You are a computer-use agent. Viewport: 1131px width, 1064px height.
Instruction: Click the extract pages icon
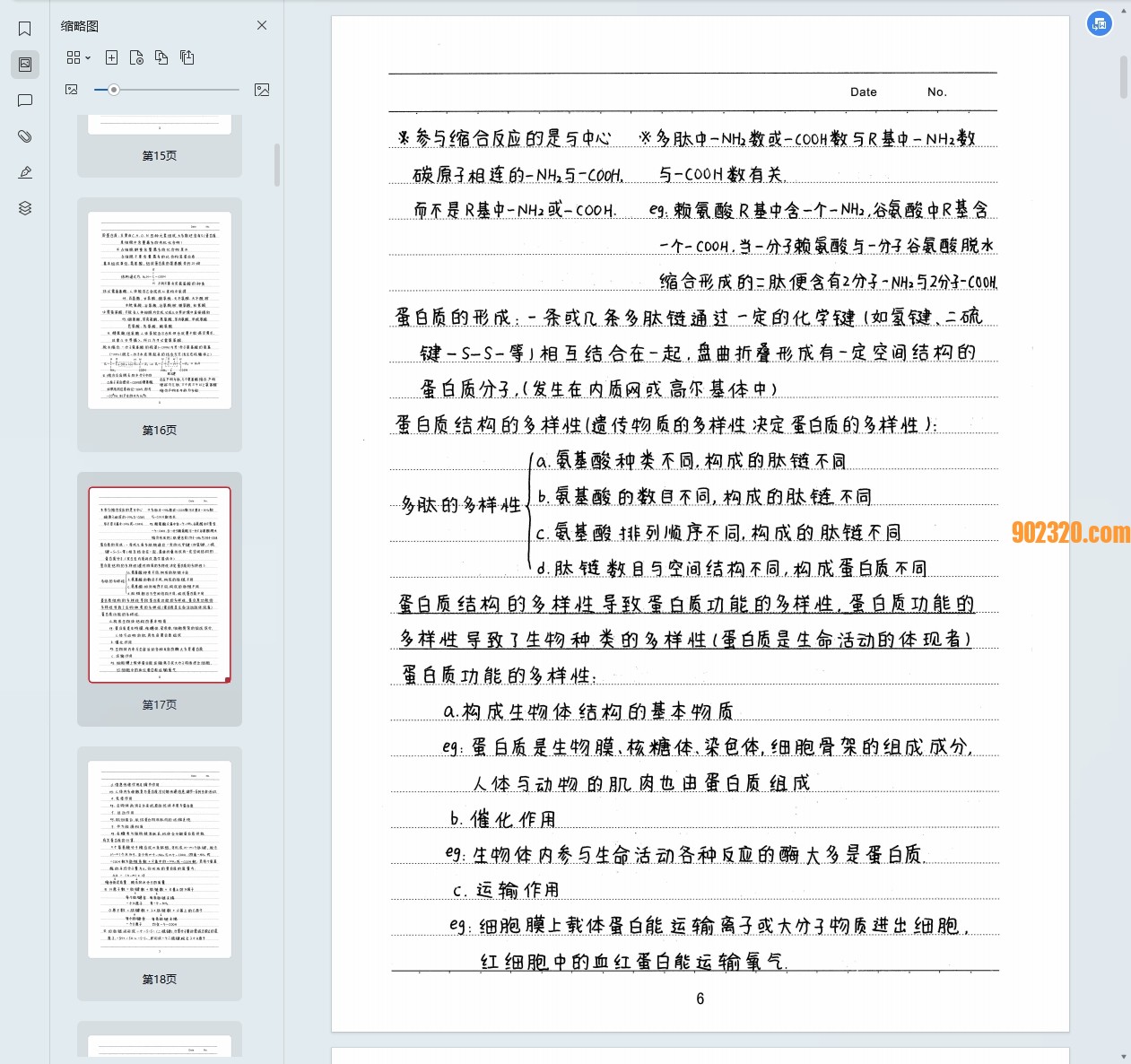pyautogui.click(x=187, y=57)
